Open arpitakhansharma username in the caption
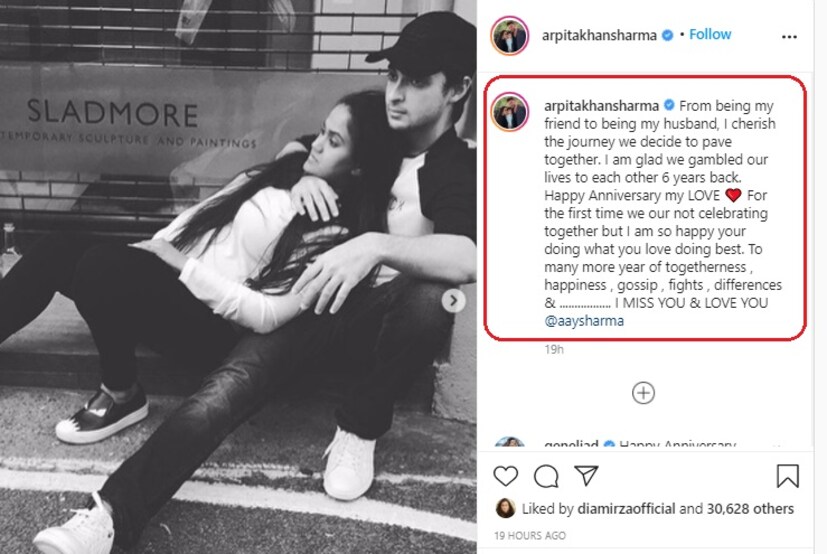The height and width of the screenshot is (554, 827). 601,106
